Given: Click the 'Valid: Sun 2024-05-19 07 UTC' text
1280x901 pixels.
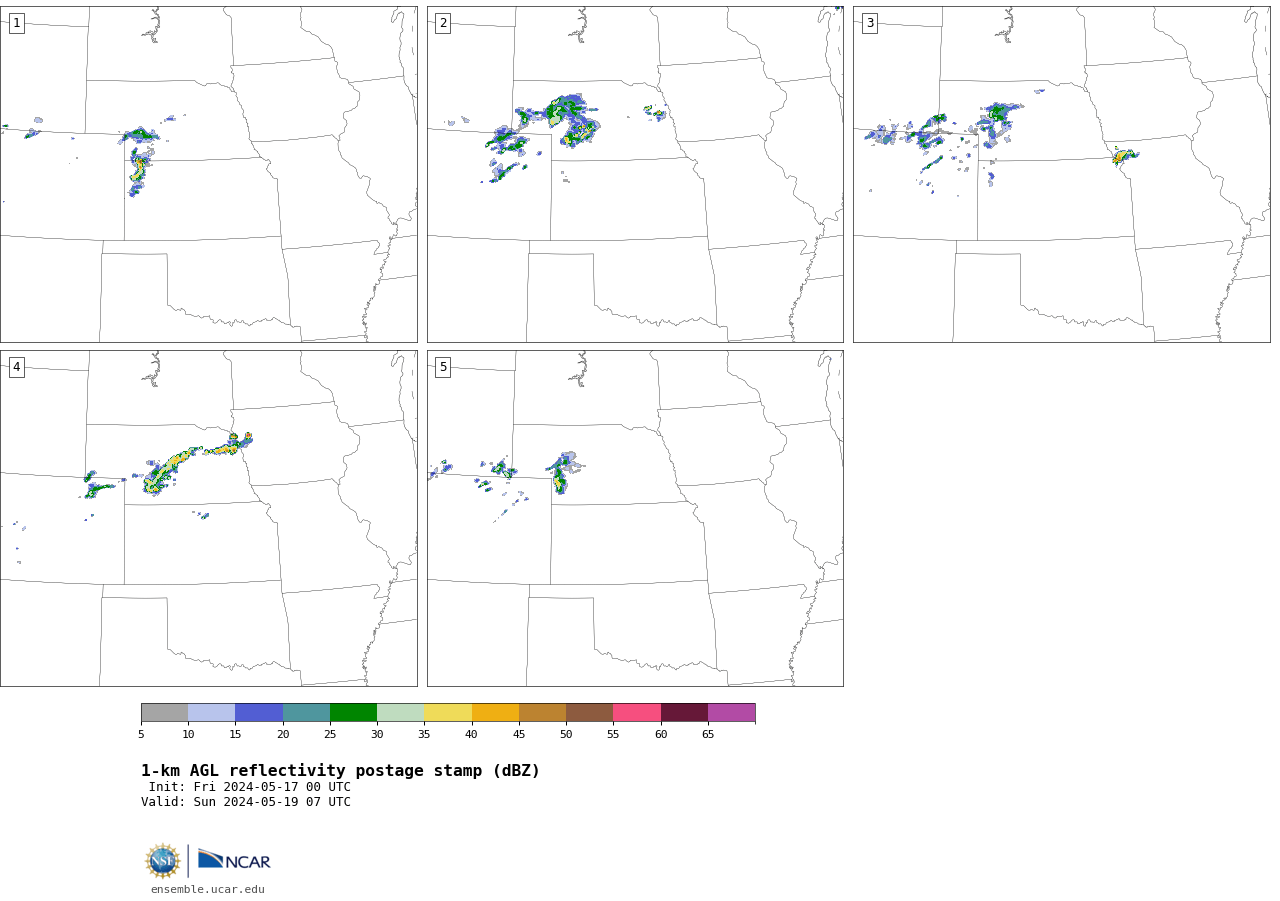Looking at the screenshot, I should pyautogui.click(x=246, y=802).
